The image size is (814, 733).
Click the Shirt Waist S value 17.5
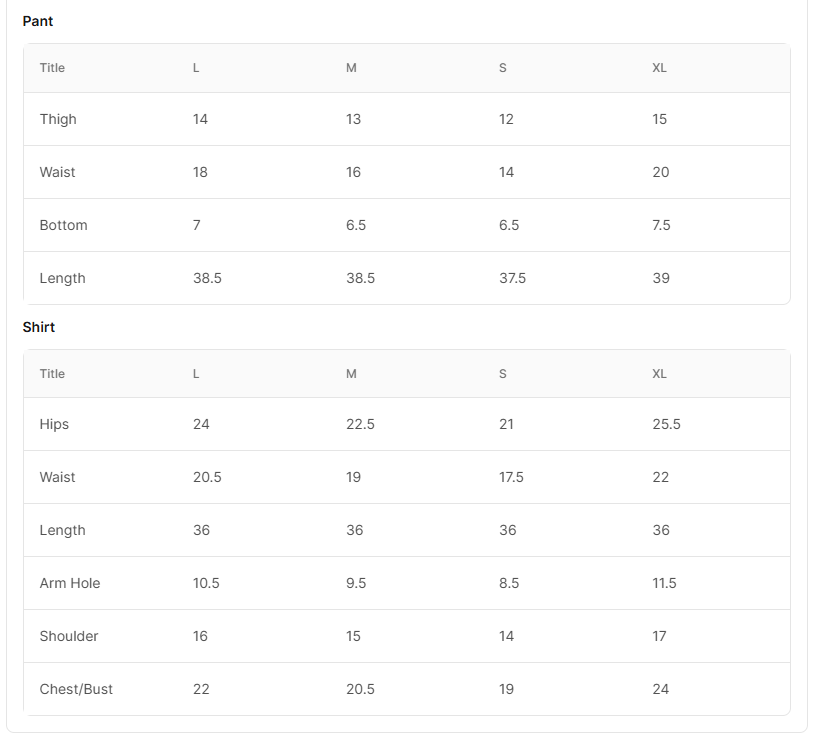point(511,477)
